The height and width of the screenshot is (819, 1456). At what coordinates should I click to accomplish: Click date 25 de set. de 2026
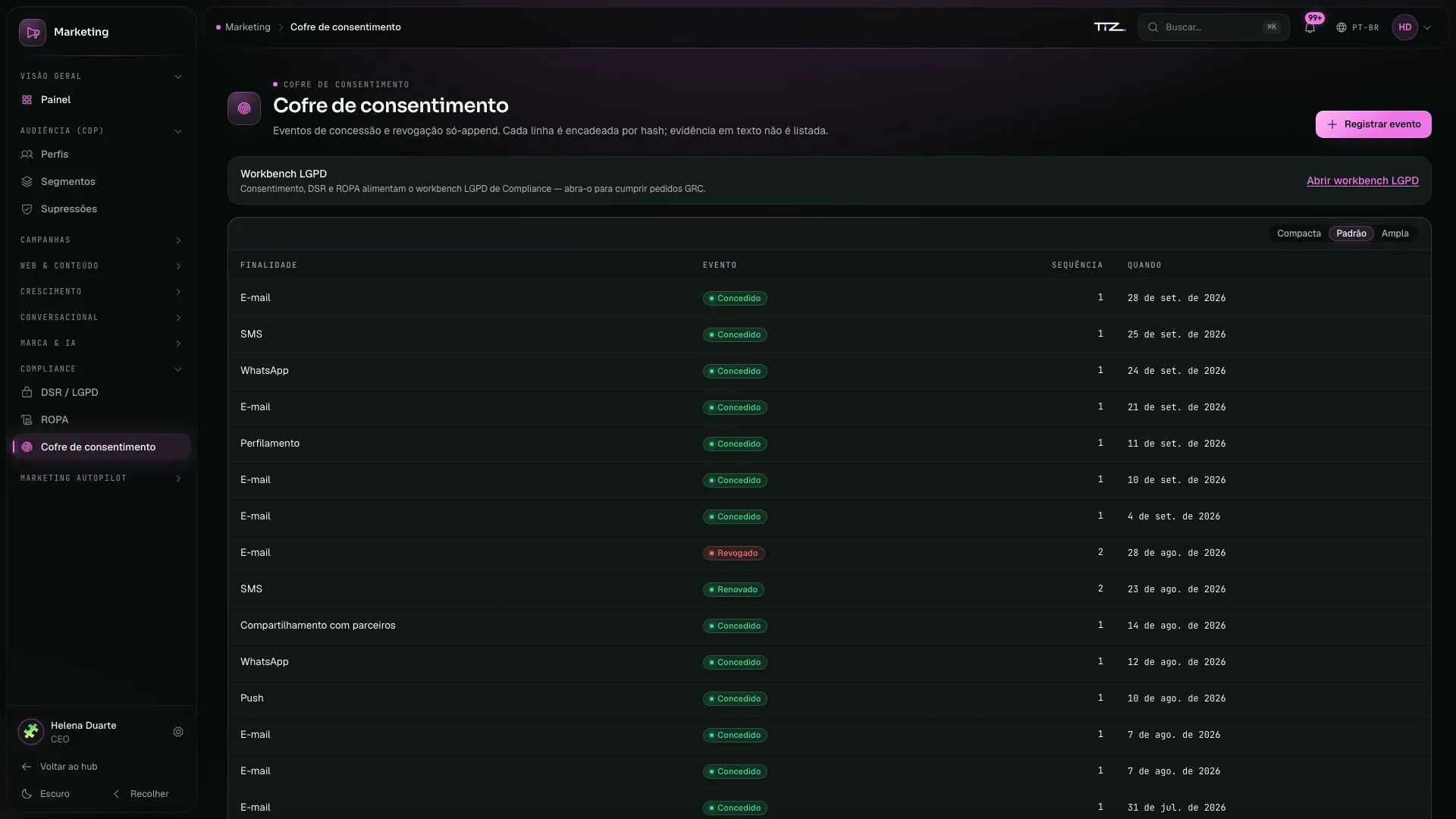click(1176, 334)
